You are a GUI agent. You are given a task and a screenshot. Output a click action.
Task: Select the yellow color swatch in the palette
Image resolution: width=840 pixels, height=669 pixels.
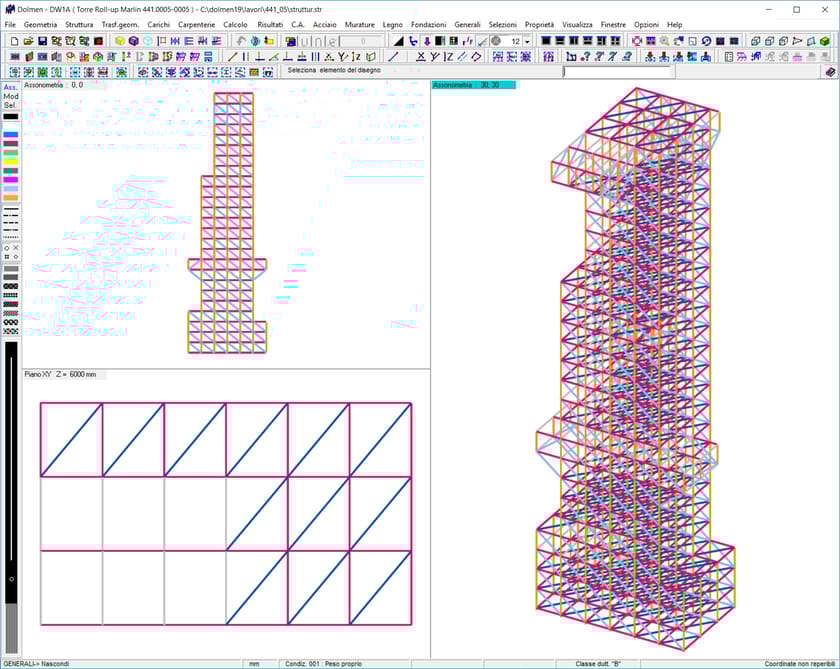10,161
